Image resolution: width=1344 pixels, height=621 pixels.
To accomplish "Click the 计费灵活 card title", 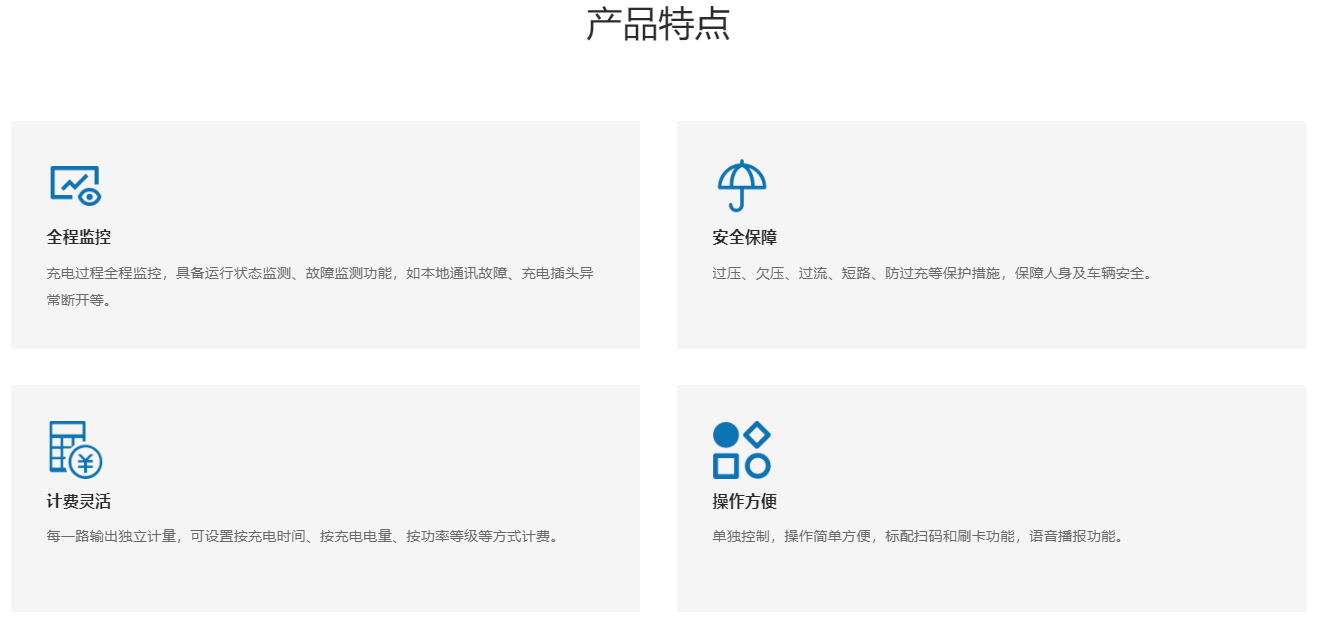I will pos(79,502).
